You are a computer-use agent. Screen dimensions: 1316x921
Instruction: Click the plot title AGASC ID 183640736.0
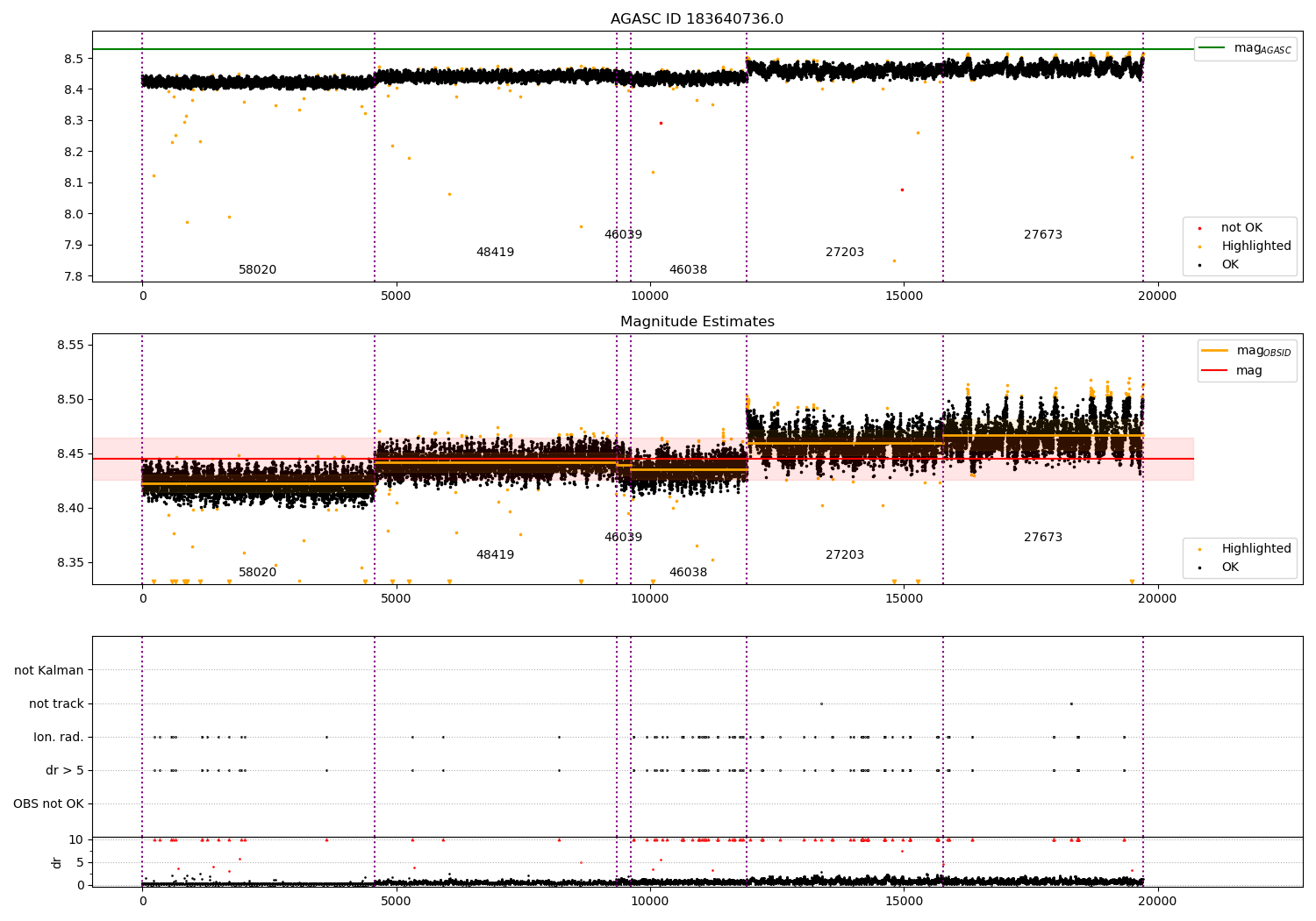(x=697, y=19)
